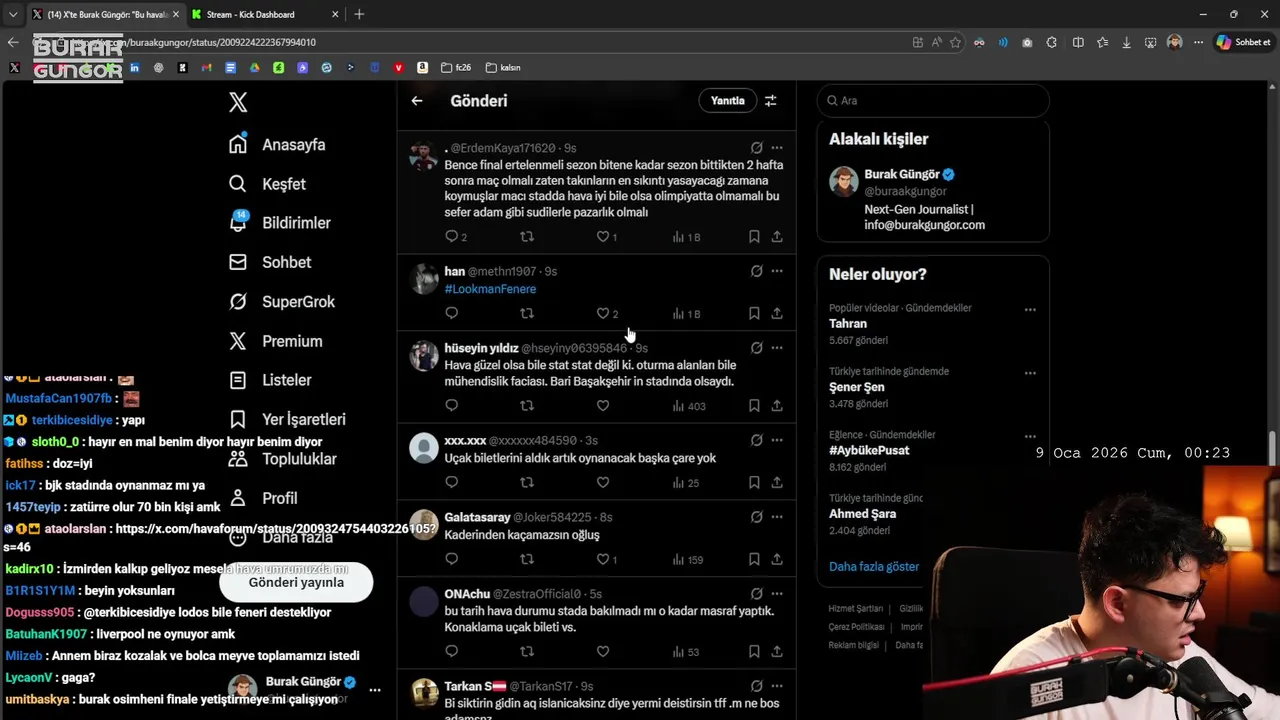Open Burak Güngör's profile in Alakalı kişiler

pos(933,199)
